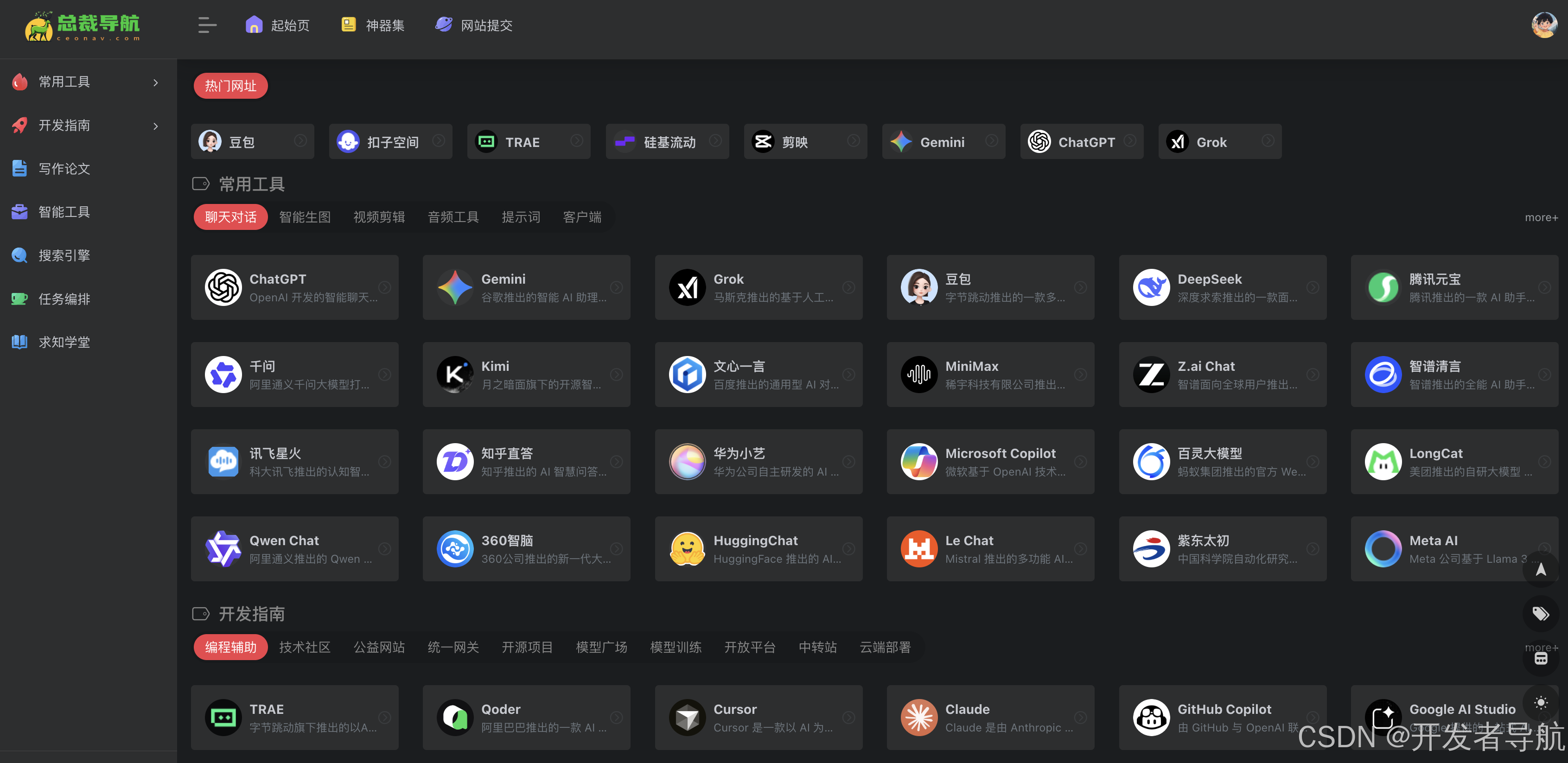The height and width of the screenshot is (763, 1568).
Task: Open the 硅基流动 hot site shortcut
Action: coord(667,142)
